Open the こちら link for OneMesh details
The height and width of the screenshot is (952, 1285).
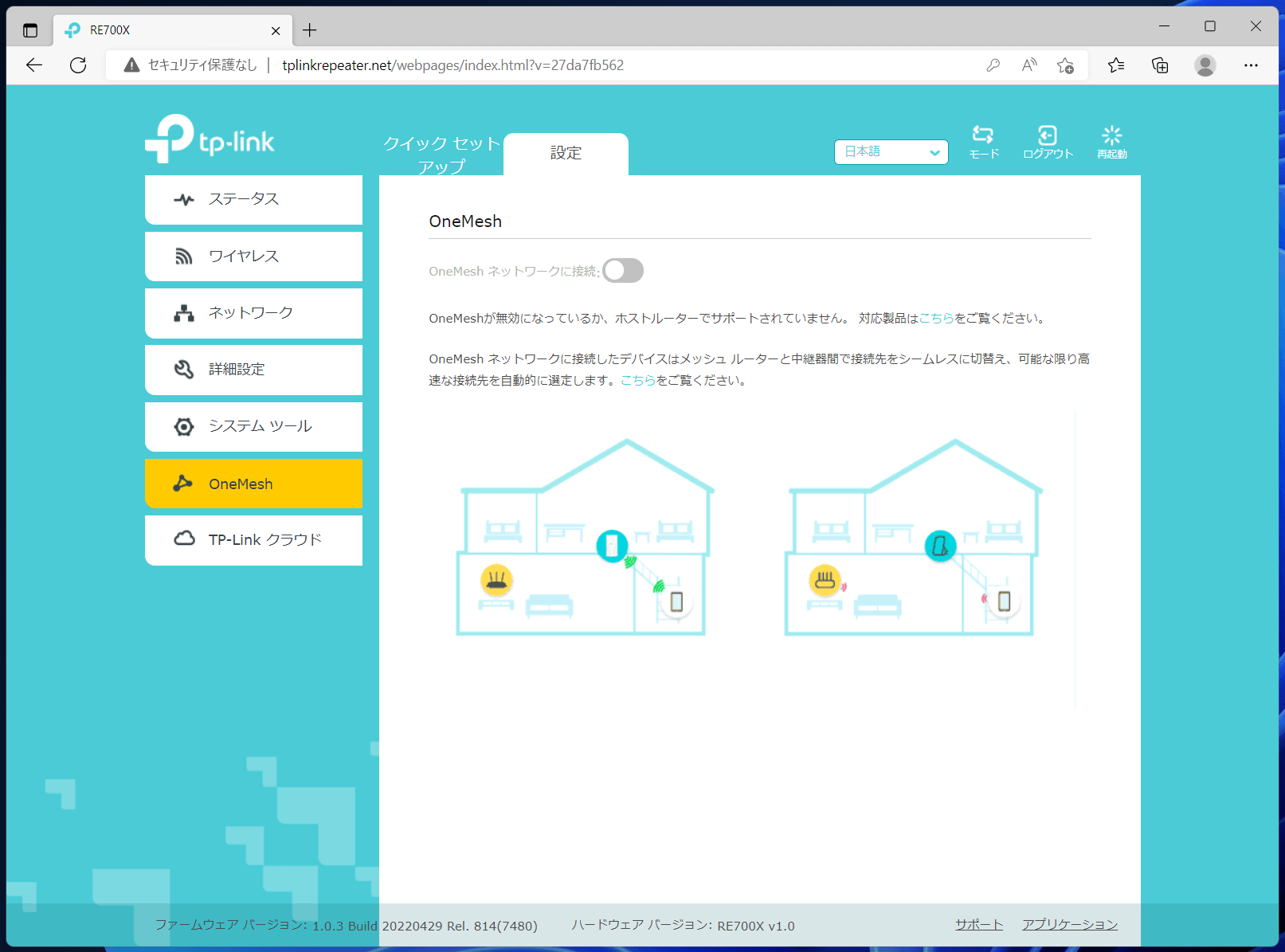tap(637, 380)
